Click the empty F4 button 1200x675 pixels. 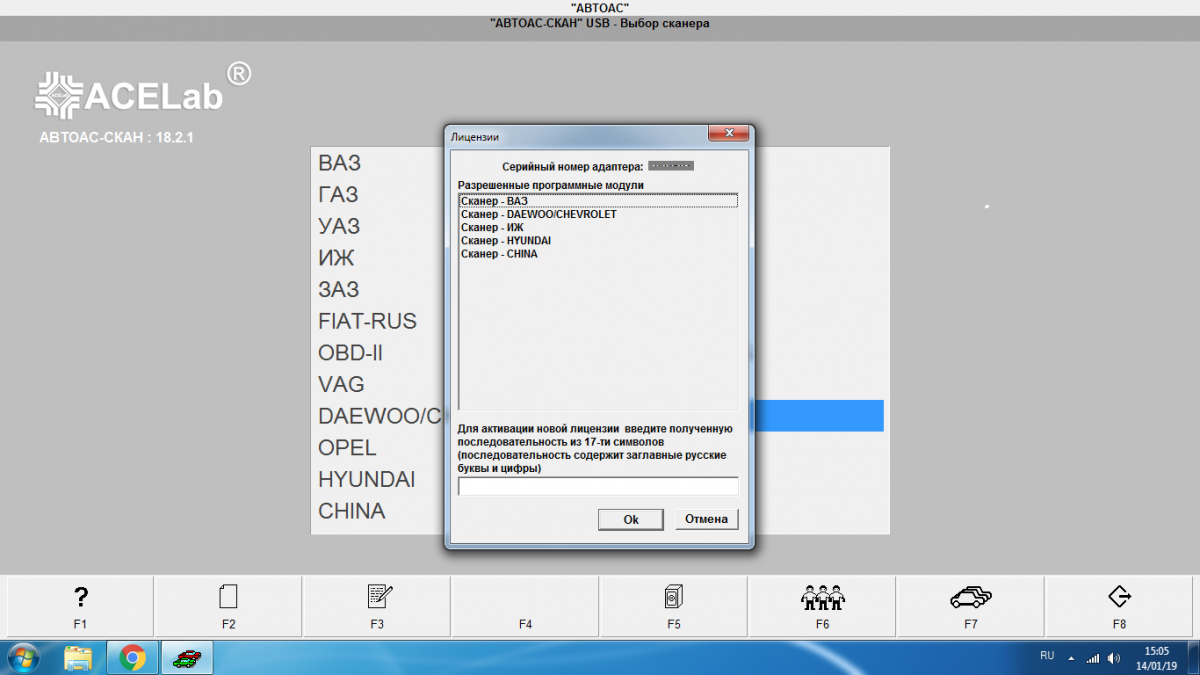coord(525,606)
